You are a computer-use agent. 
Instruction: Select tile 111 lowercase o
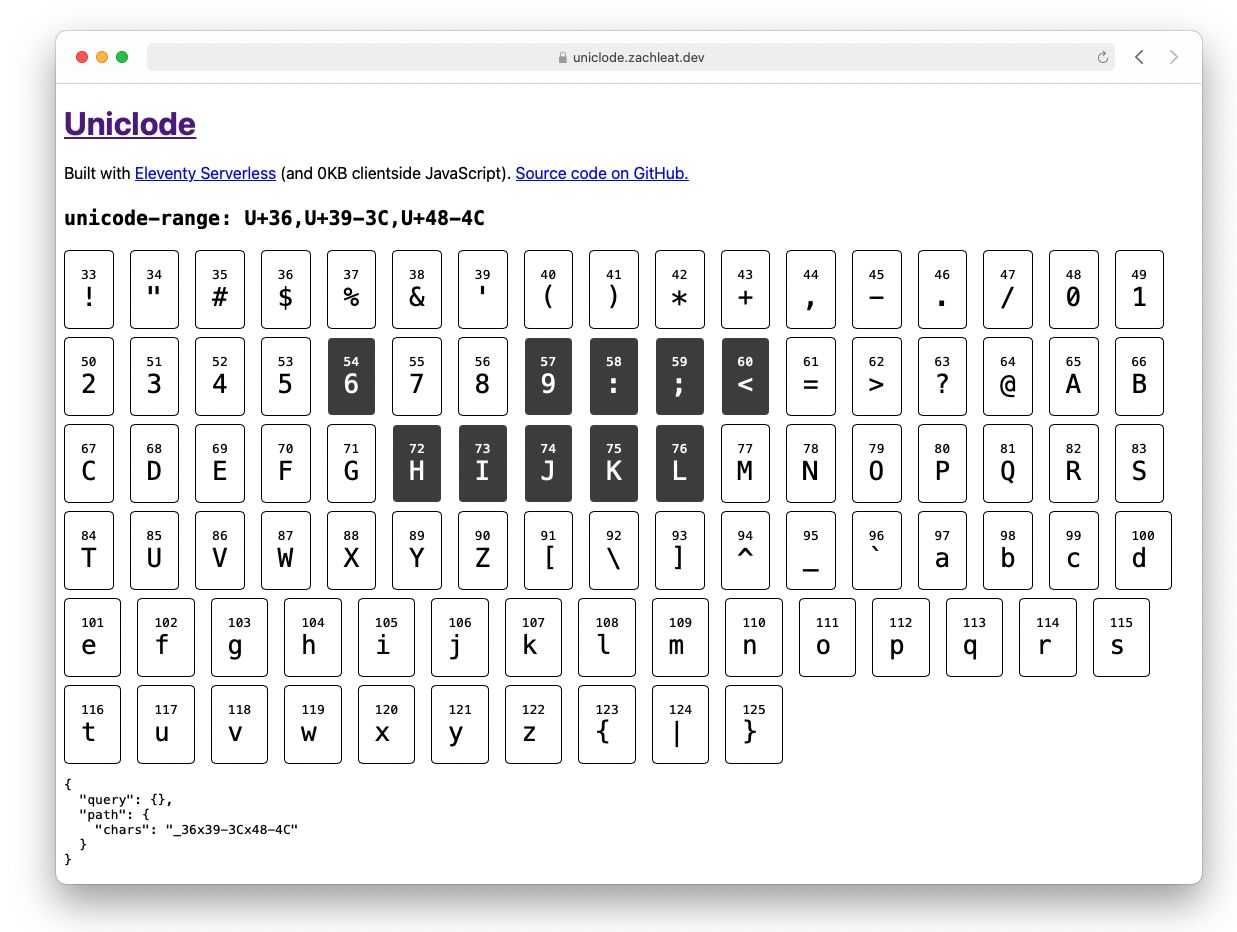pos(827,637)
